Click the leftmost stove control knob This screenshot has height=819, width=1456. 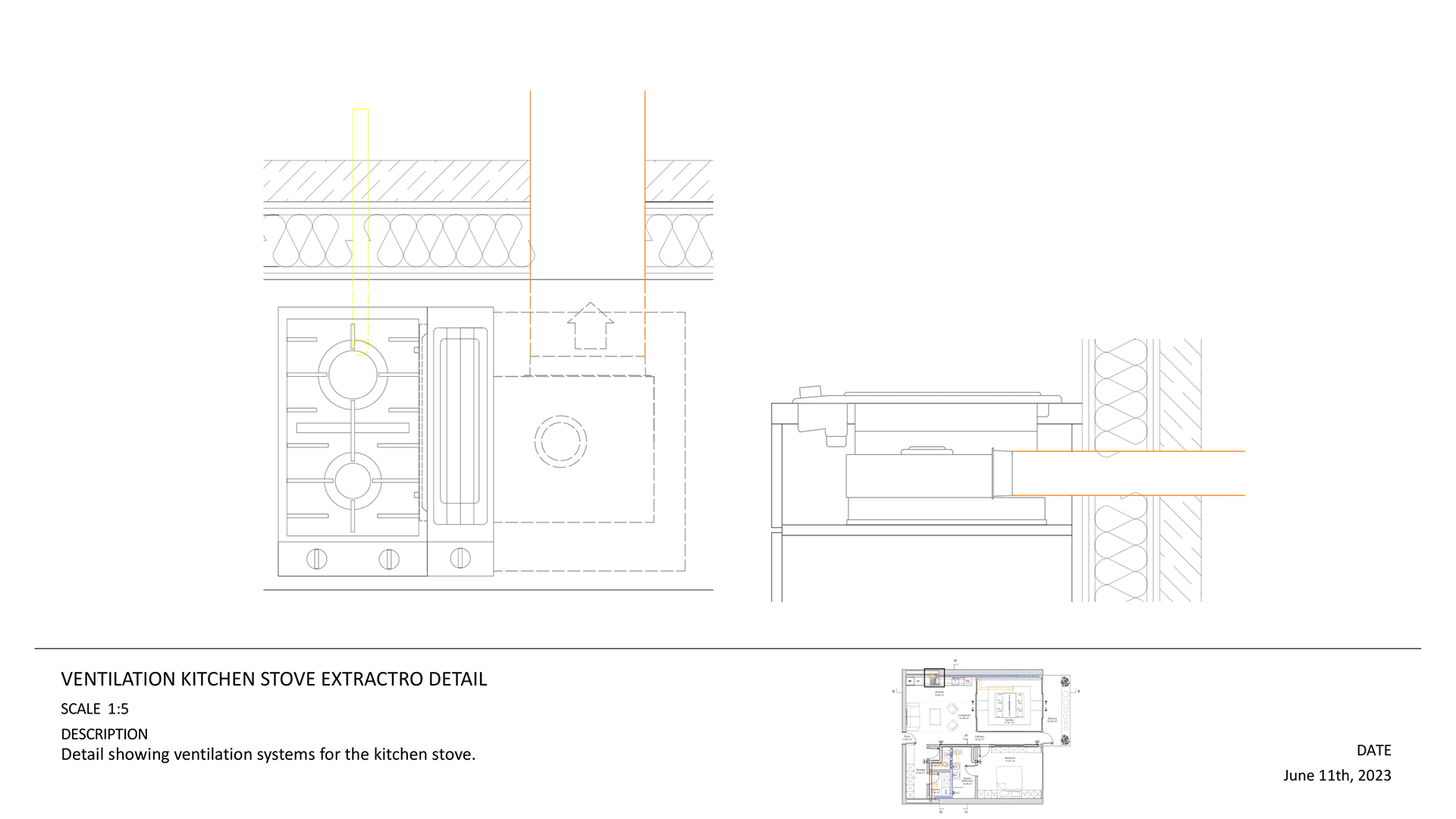316,559
